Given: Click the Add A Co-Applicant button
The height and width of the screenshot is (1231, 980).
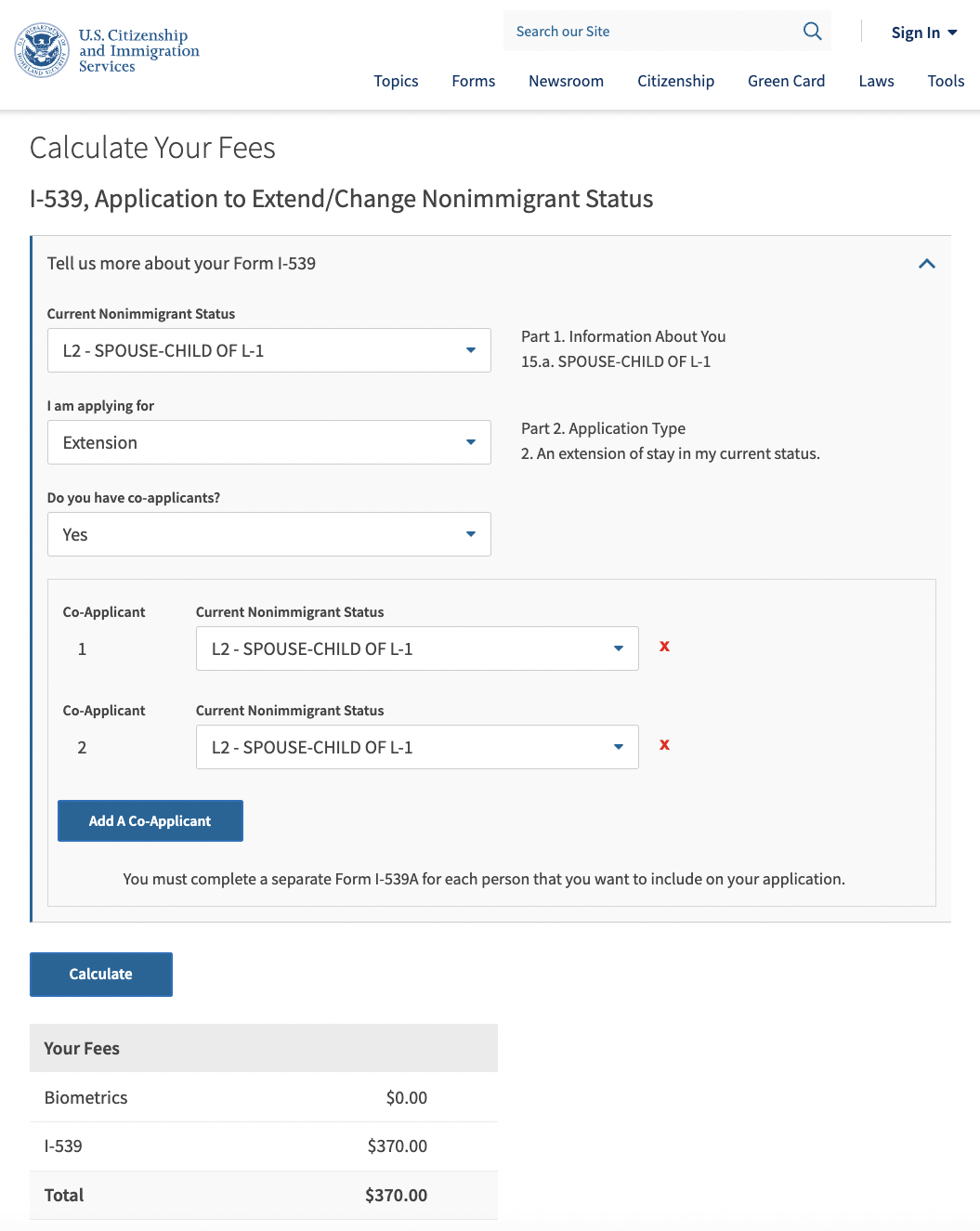Looking at the screenshot, I should [x=150, y=821].
